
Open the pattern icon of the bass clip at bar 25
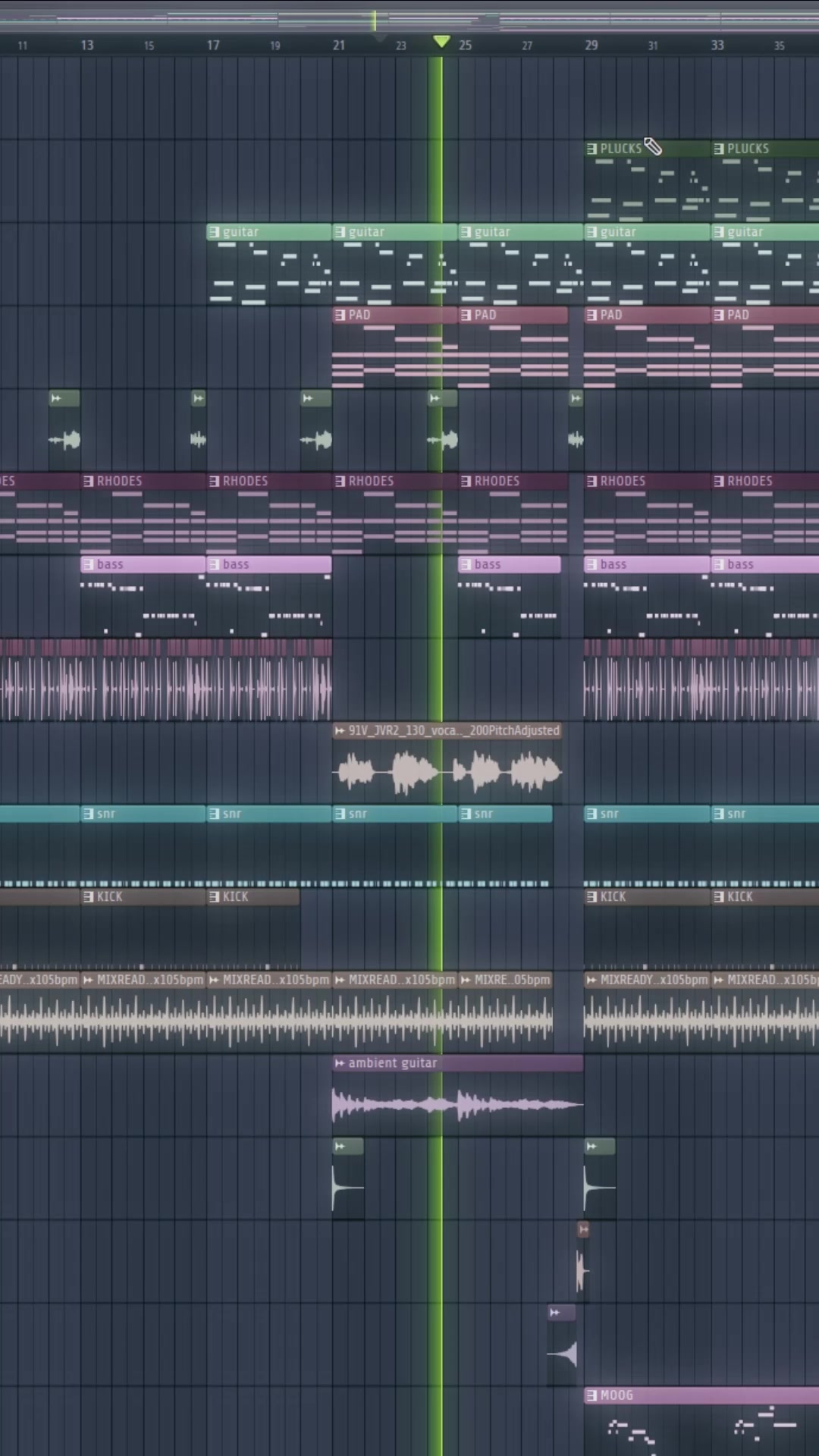466,564
